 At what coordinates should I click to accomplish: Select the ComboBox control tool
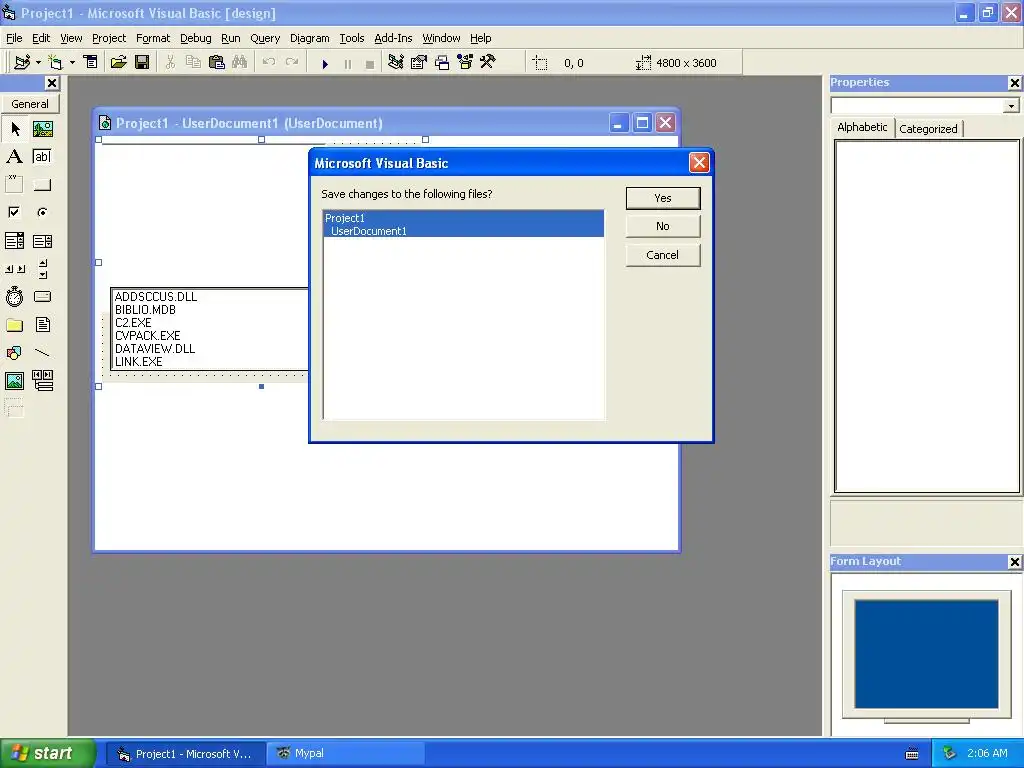point(14,241)
